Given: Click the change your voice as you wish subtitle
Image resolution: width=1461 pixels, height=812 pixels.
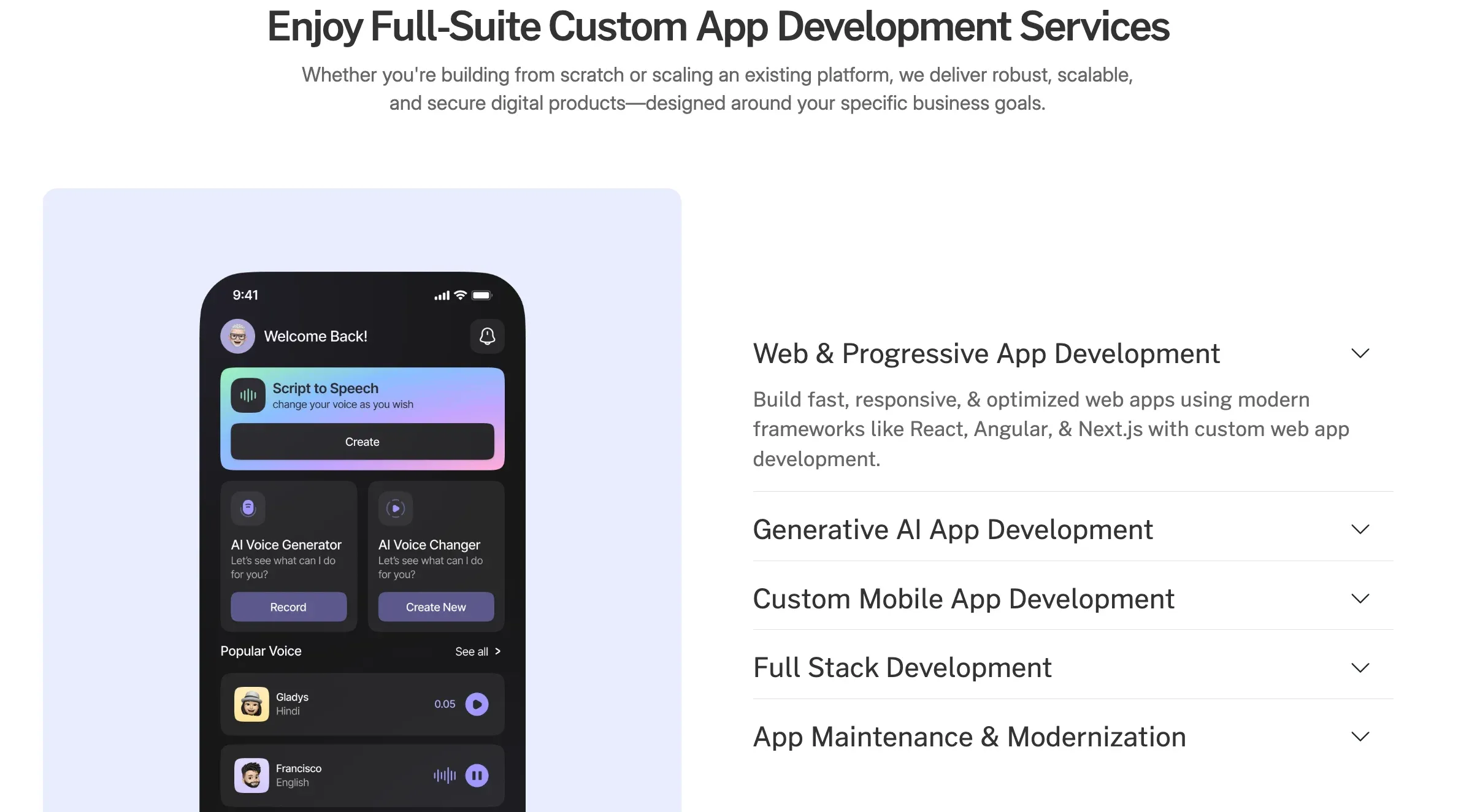Looking at the screenshot, I should (343, 405).
